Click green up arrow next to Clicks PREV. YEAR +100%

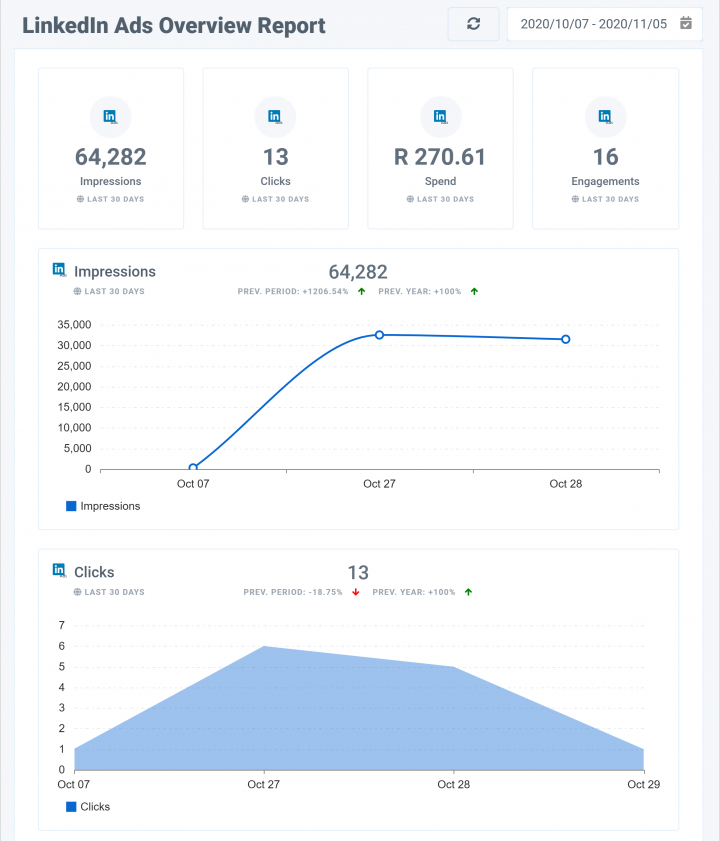pyautogui.click(x=468, y=592)
